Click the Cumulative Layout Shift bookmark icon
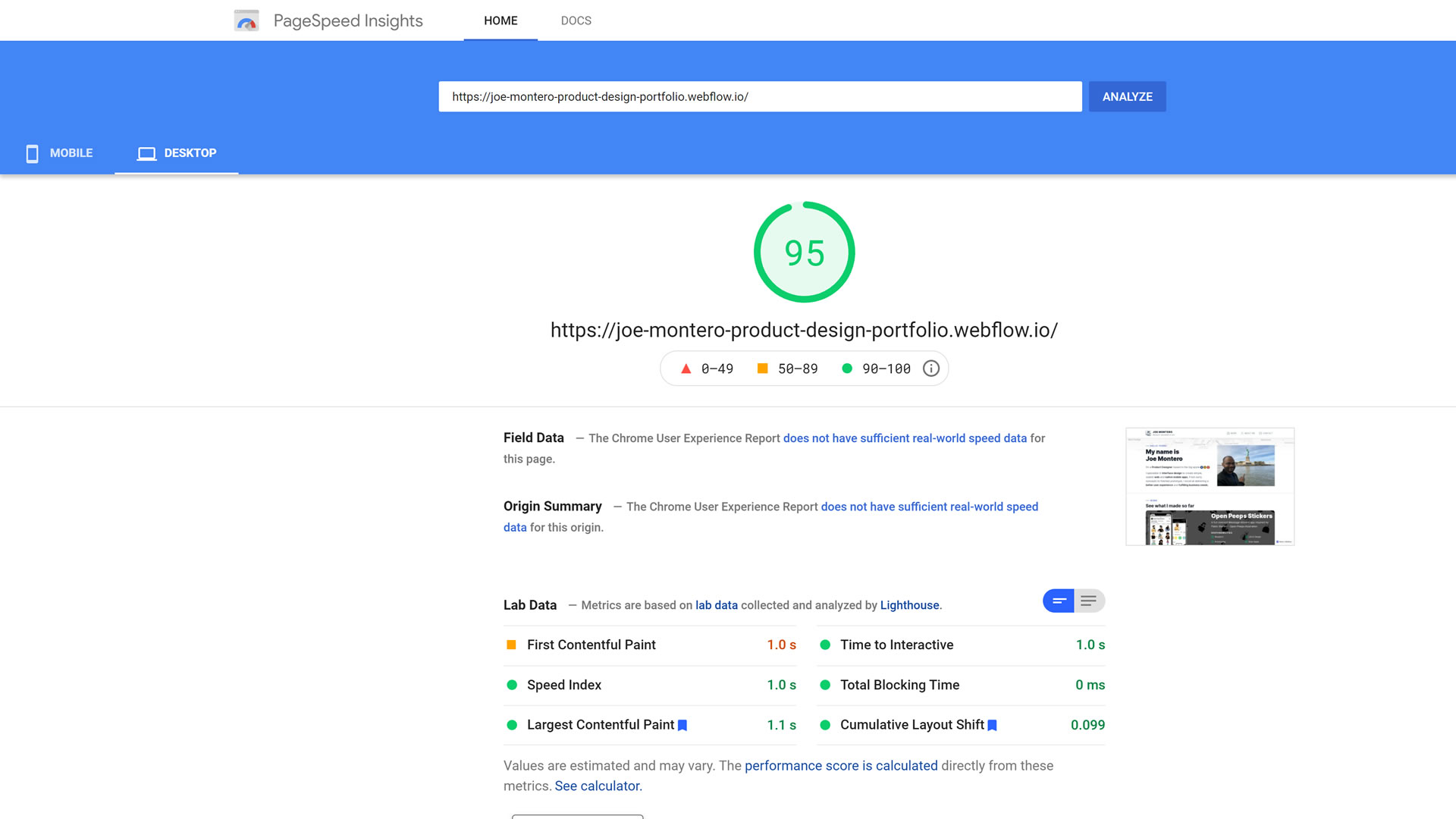1456x819 pixels. click(992, 725)
